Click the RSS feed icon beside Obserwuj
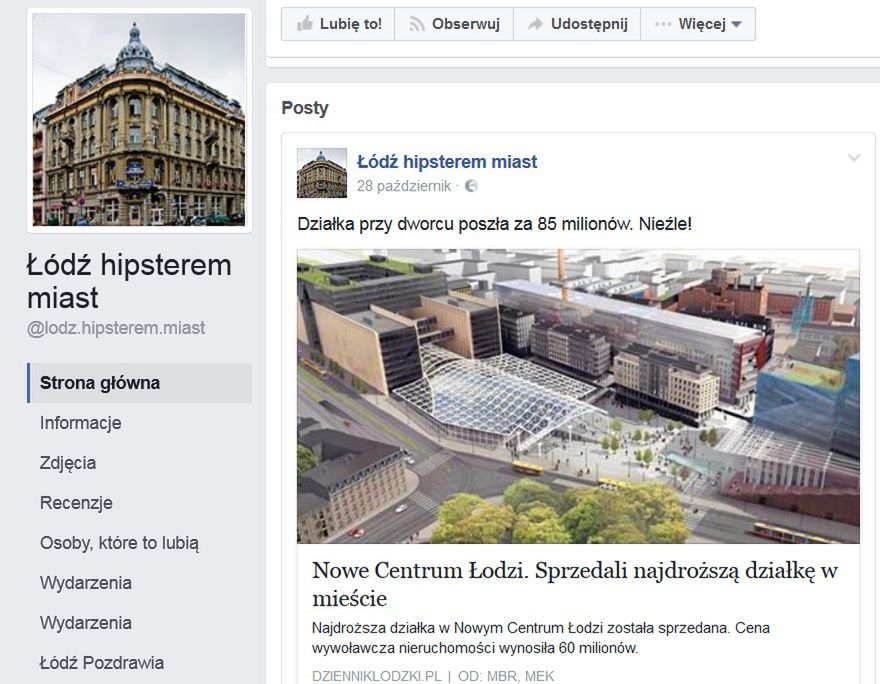 [416, 24]
